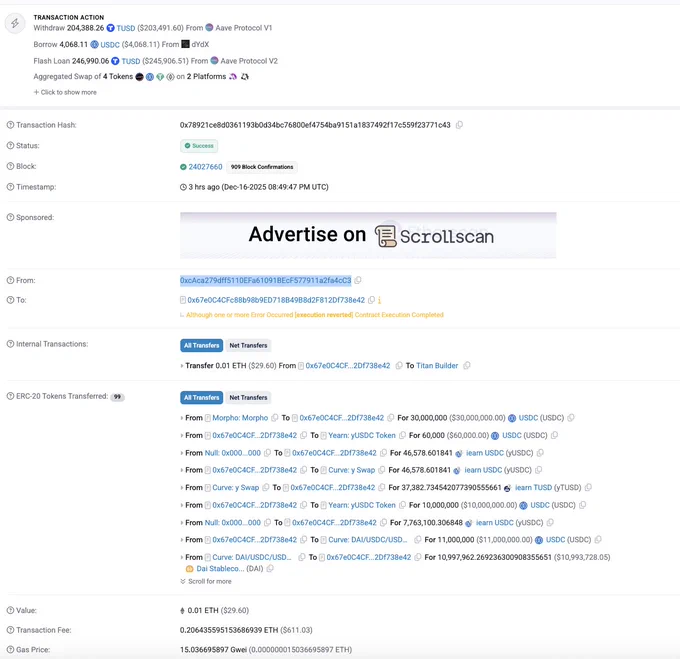Copy the From address 0xcAca279d...
The width and height of the screenshot is (680, 659).
coord(358,281)
